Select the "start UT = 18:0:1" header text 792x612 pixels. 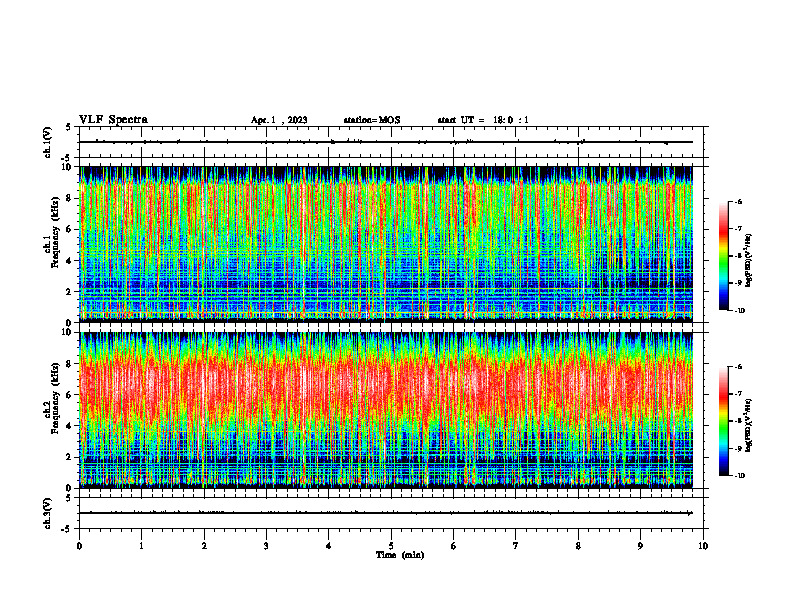point(483,120)
